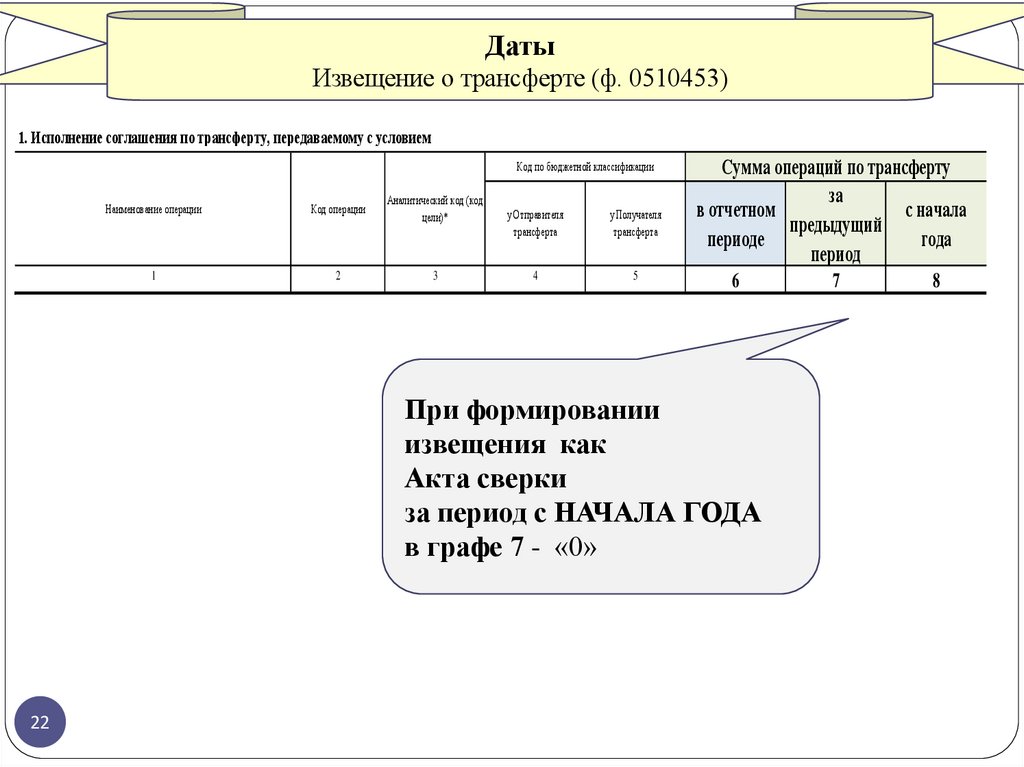Click the slide title "Даты"
Viewport: 1024px width, 767px height.
(520, 46)
